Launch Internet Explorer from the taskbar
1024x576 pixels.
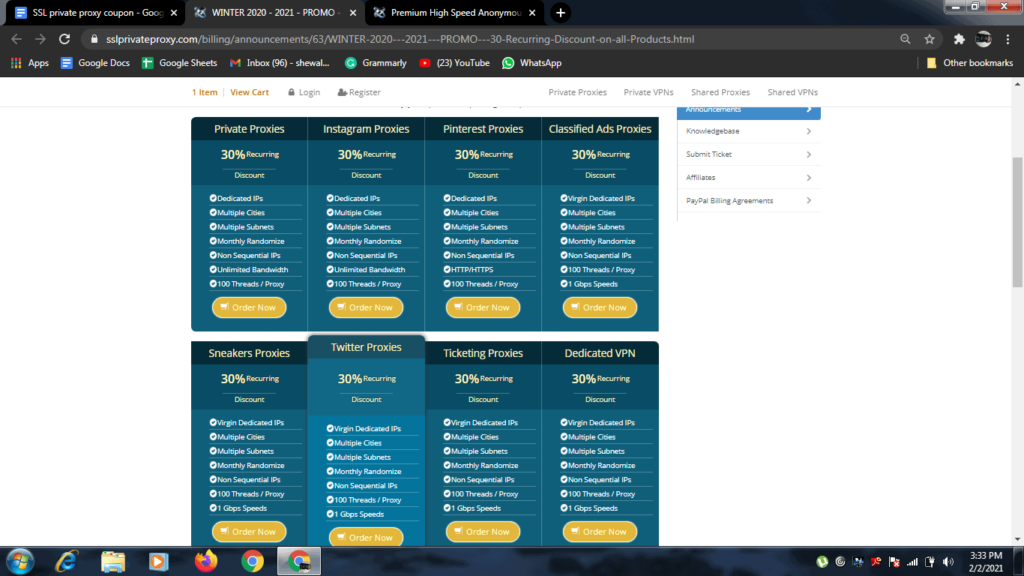[x=67, y=562]
